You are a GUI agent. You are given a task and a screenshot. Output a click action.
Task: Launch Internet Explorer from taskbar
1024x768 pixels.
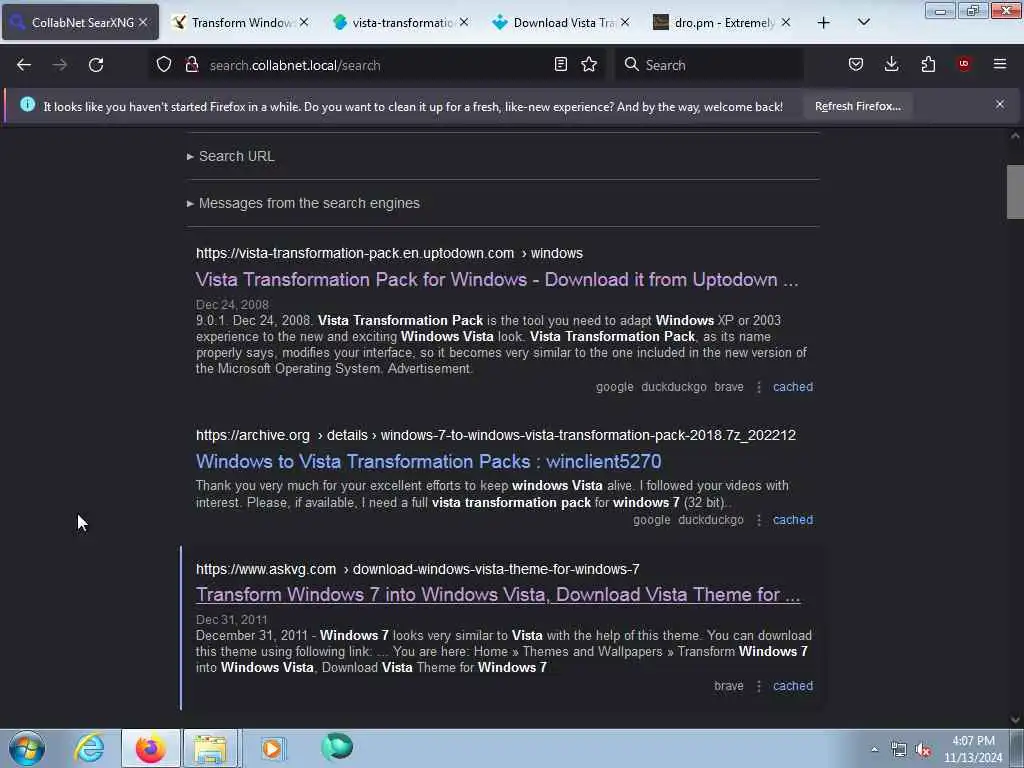click(x=89, y=748)
